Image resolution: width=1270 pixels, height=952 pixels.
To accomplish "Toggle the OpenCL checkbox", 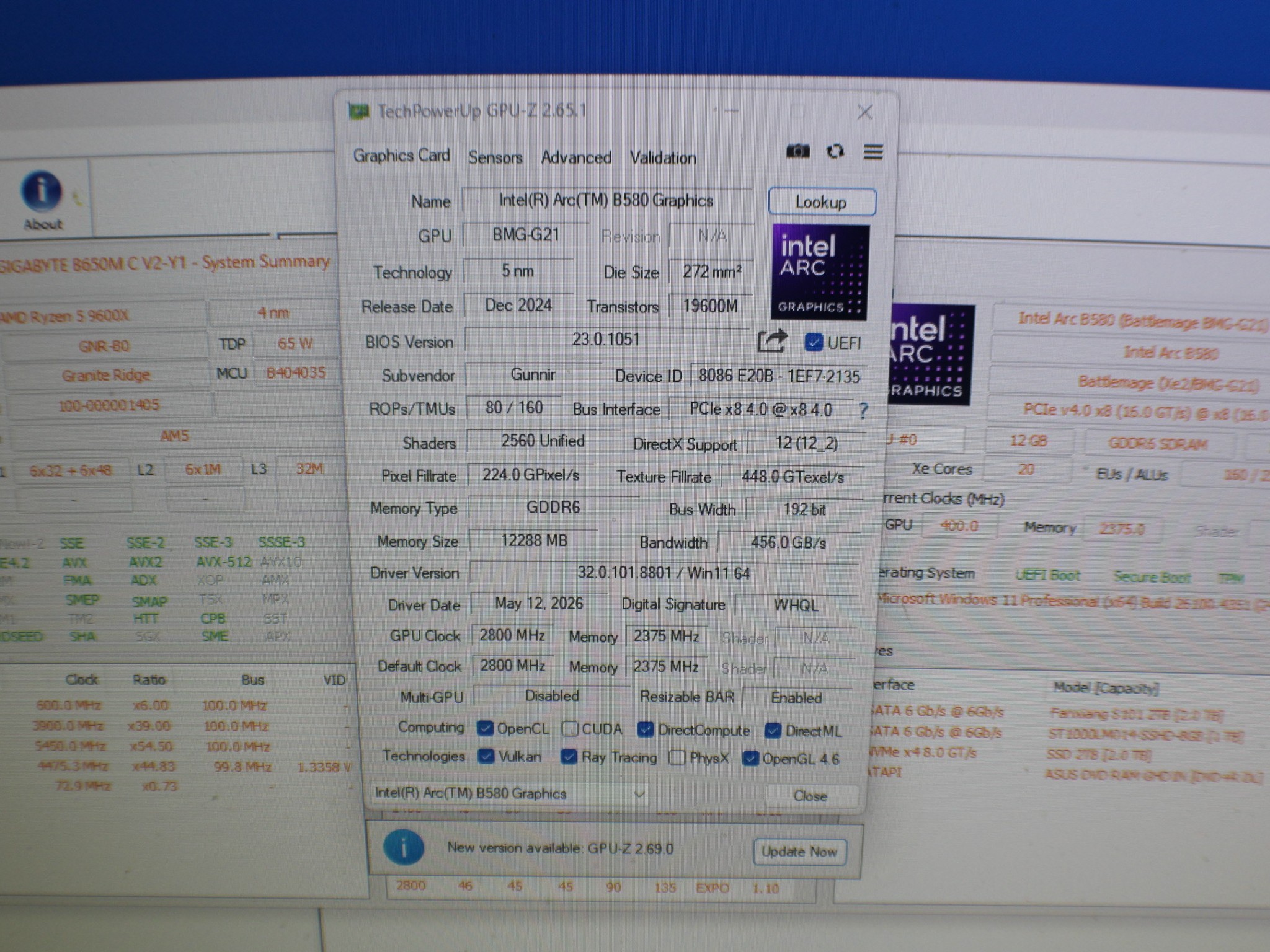I will 485,728.
